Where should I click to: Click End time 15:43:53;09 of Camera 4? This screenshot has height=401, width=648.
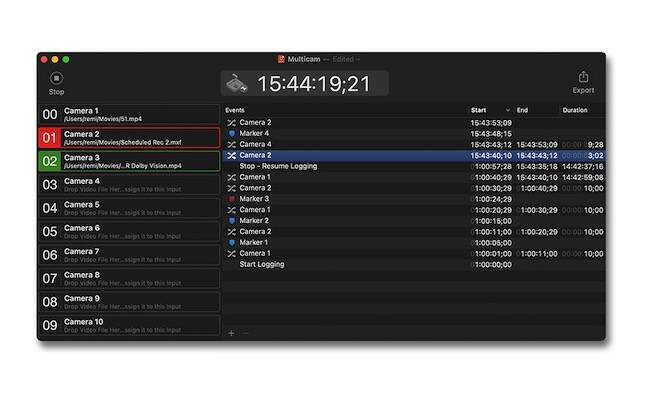click(x=537, y=145)
